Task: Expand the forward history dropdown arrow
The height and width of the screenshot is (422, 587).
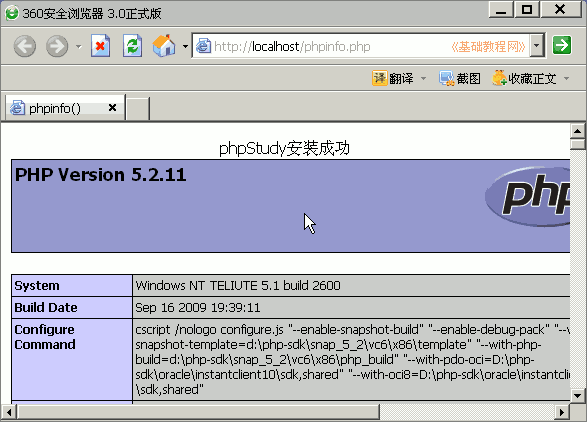Action: [79, 46]
